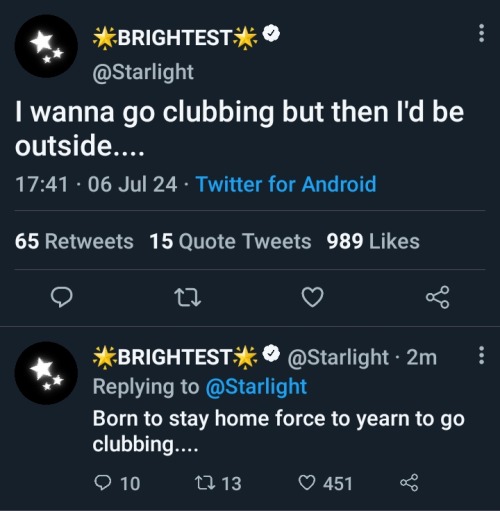This screenshot has width=500, height=511.
Task: Open the reply's star profile picture
Action: click(46, 373)
